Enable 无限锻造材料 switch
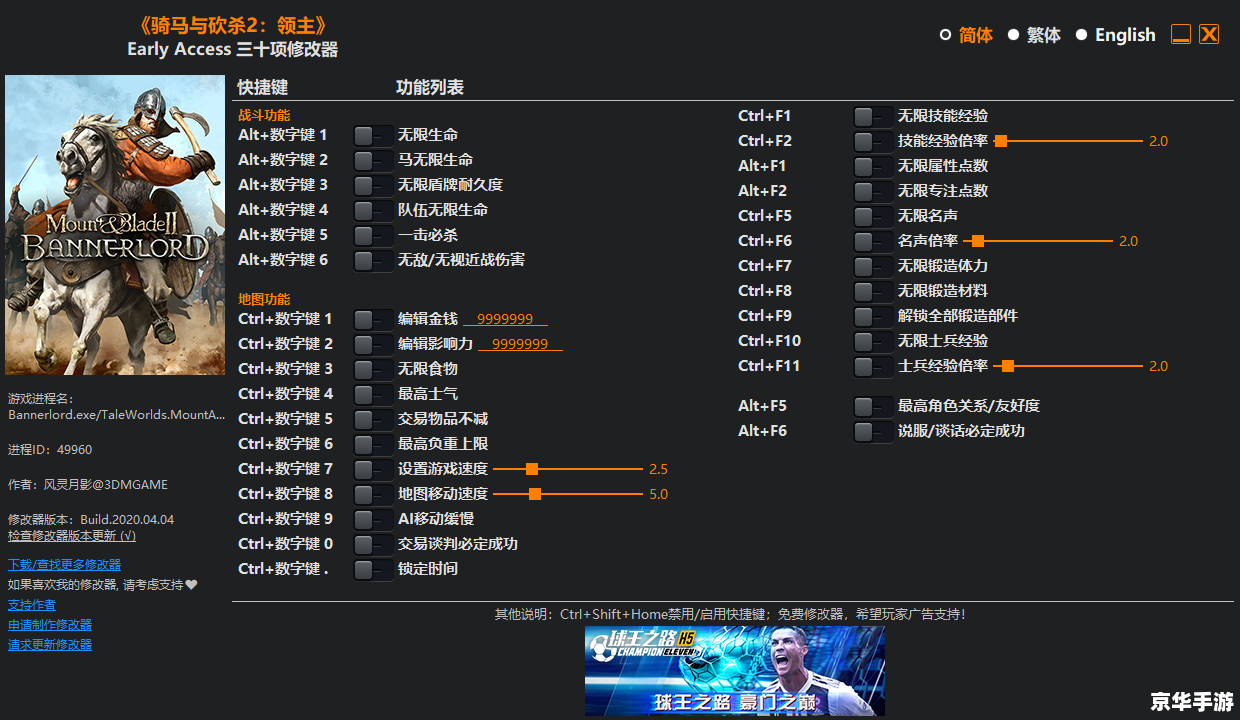1240x720 pixels. coord(873,291)
